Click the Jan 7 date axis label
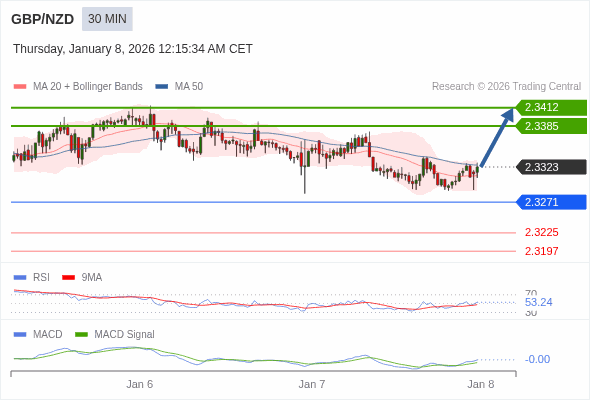The height and width of the screenshot is (400, 590). pos(312,384)
